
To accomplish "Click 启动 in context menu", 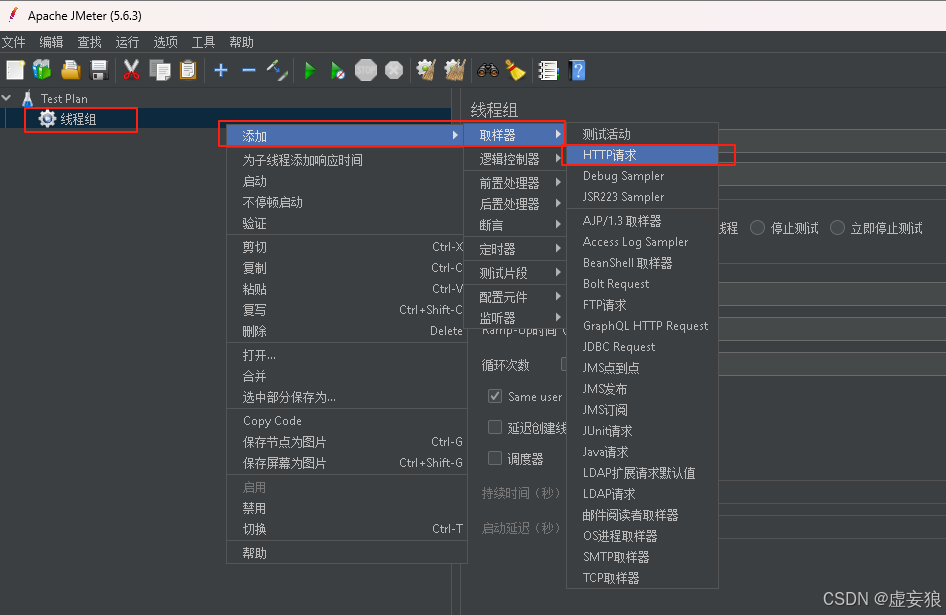I will coord(344,181).
